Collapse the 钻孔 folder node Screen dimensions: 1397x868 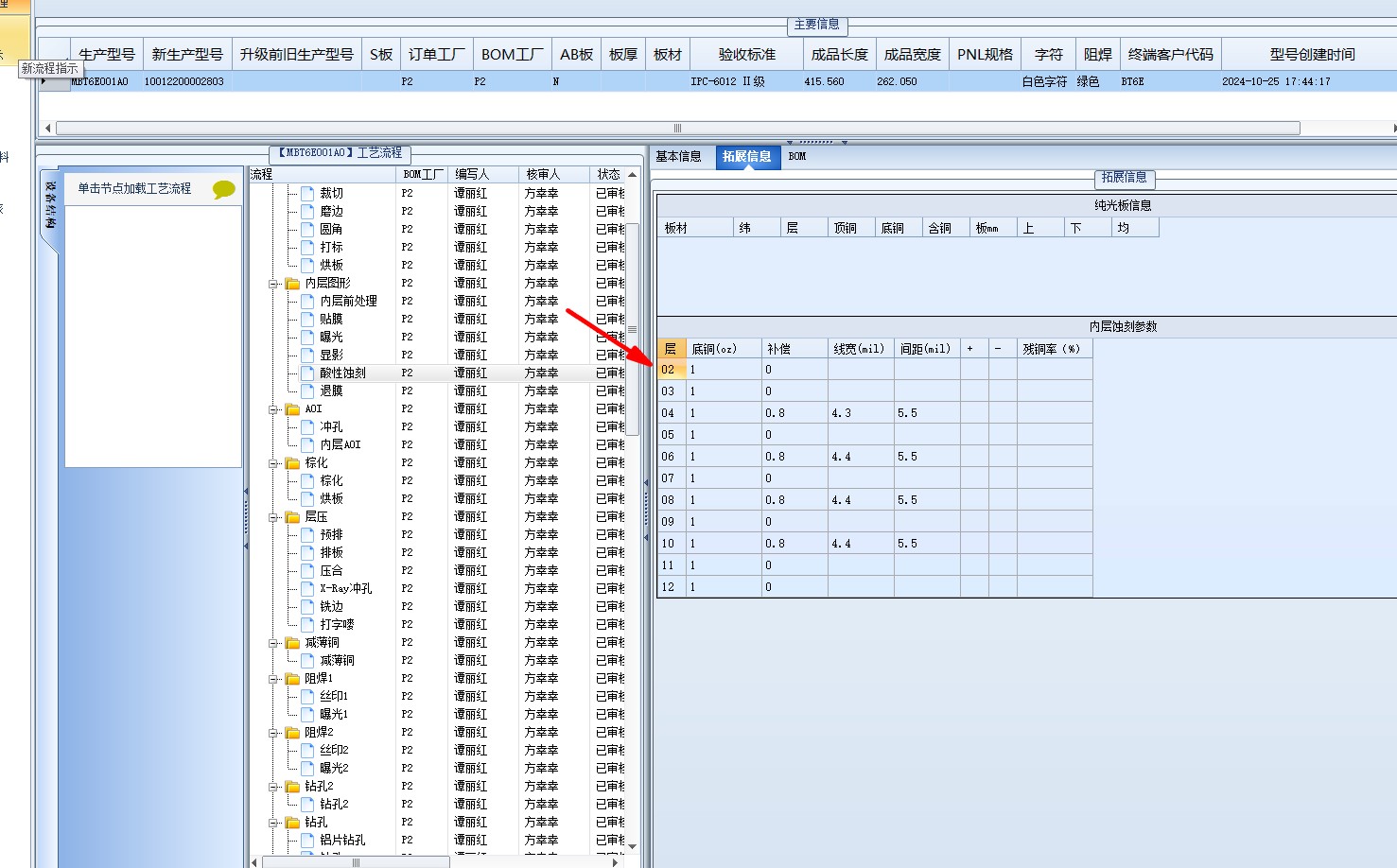coord(272,823)
